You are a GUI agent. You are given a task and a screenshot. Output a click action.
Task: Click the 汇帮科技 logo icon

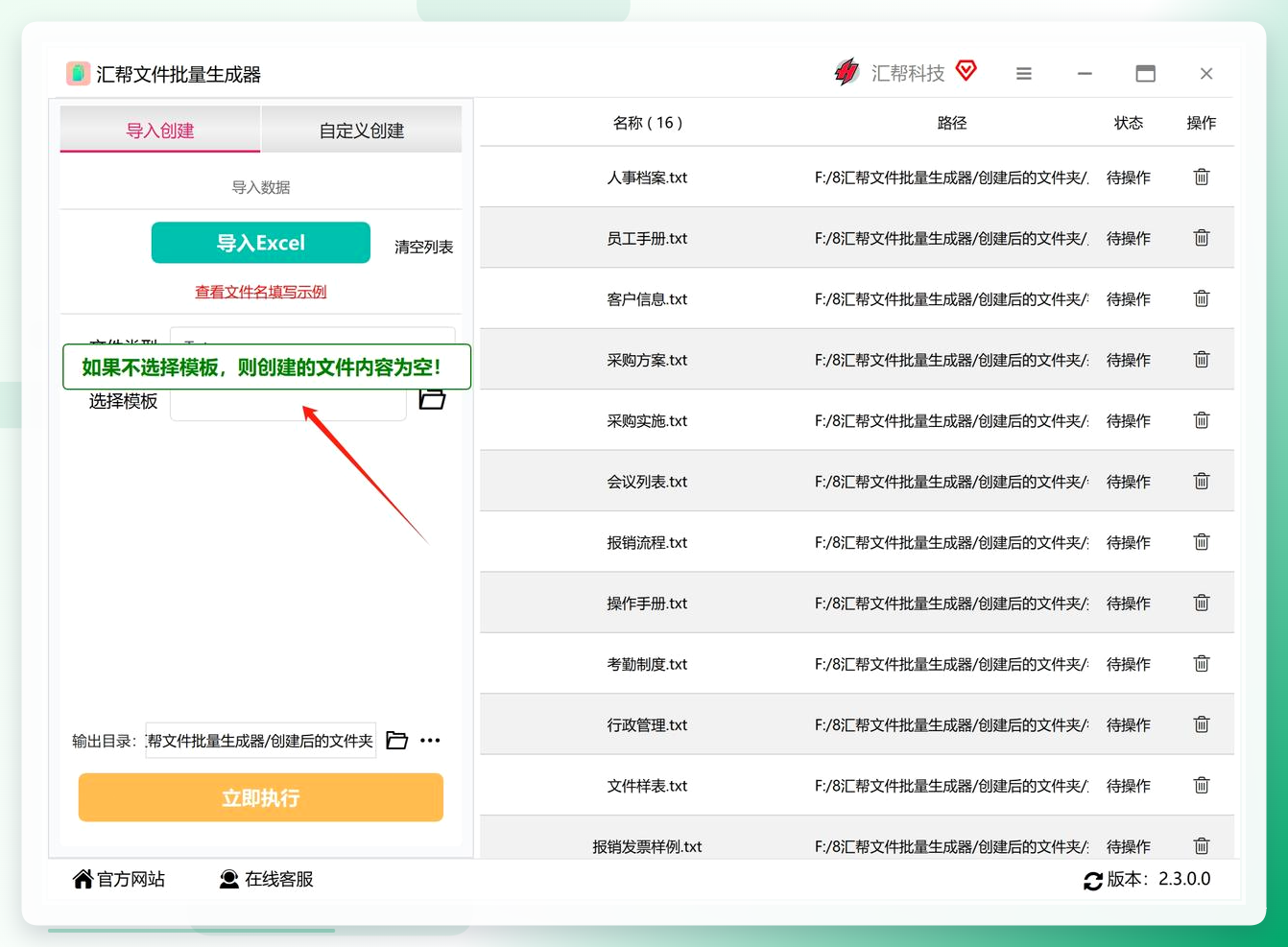847,72
